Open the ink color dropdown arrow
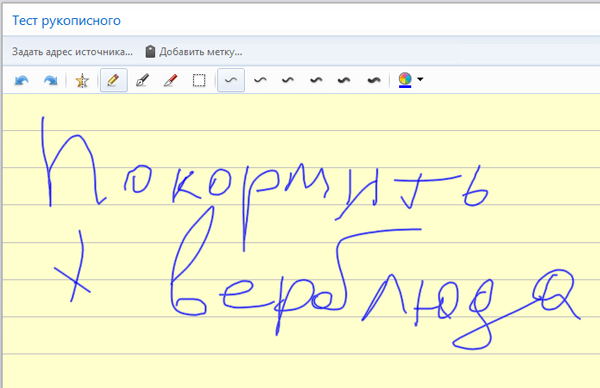The image size is (600, 388). 420,79
